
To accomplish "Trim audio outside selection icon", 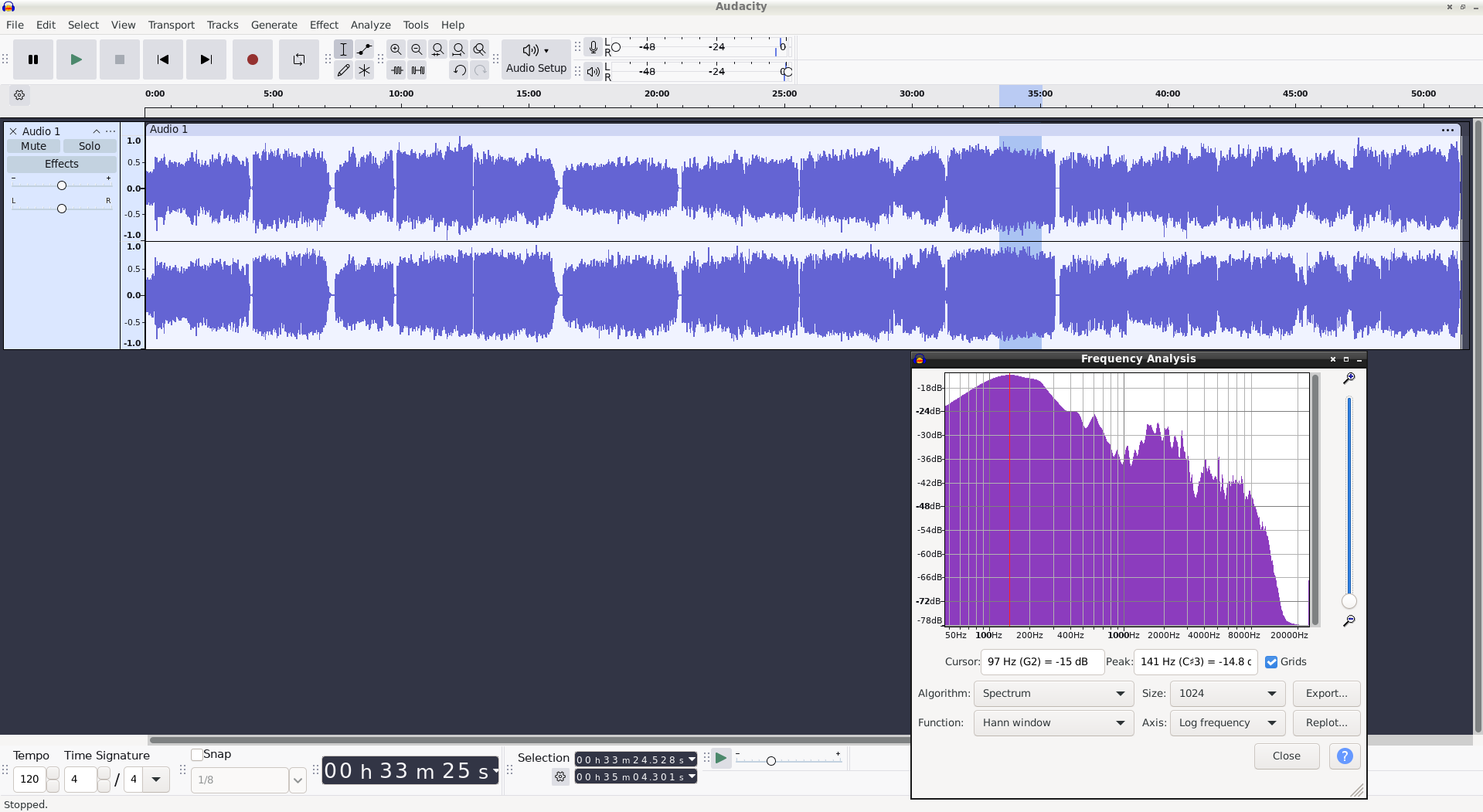I will pos(396,70).
